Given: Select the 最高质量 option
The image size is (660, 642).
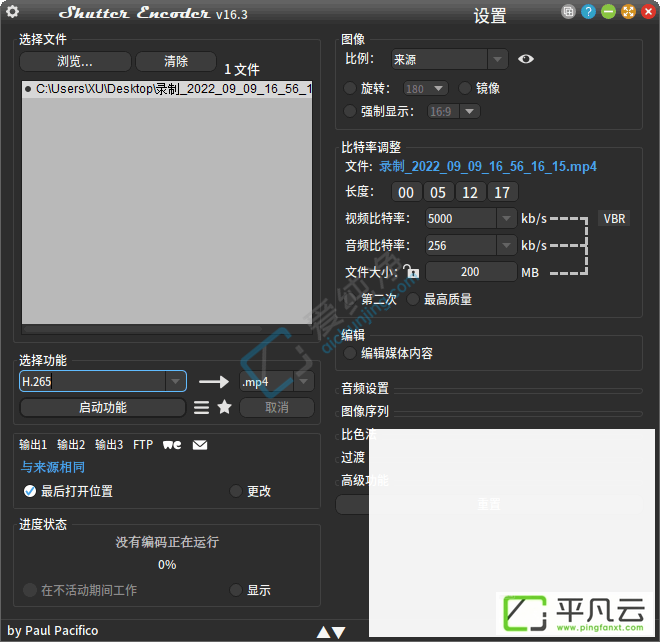Looking at the screenshot, I should click(412, 299).
